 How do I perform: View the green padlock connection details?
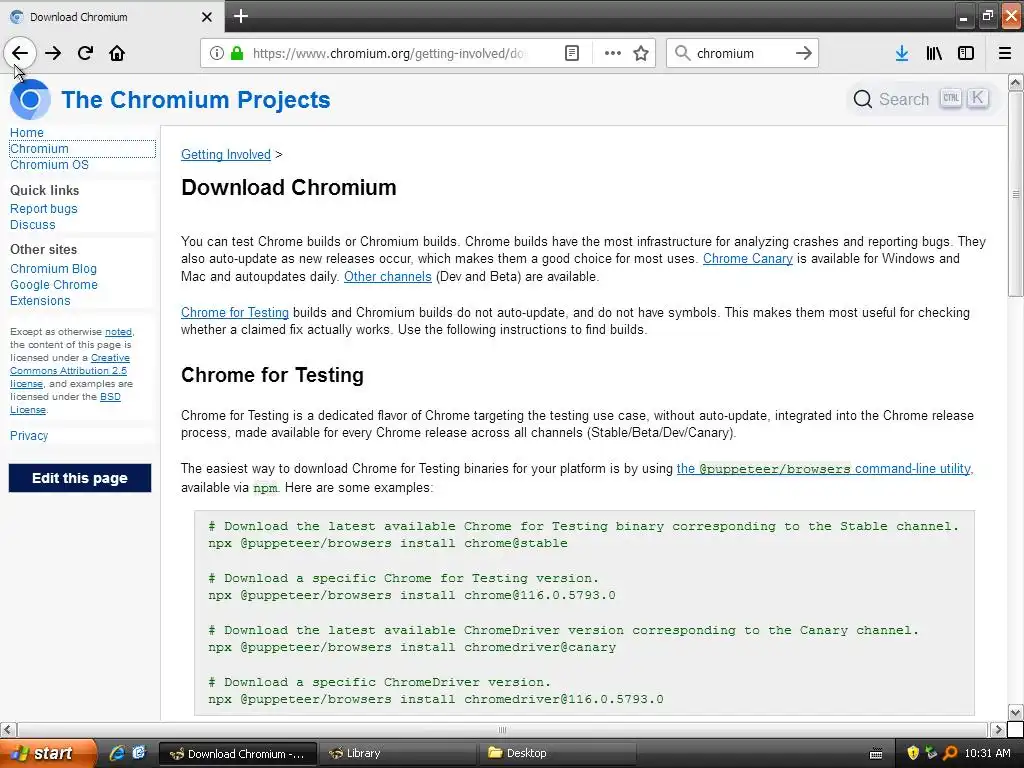(x=237, y=53)
